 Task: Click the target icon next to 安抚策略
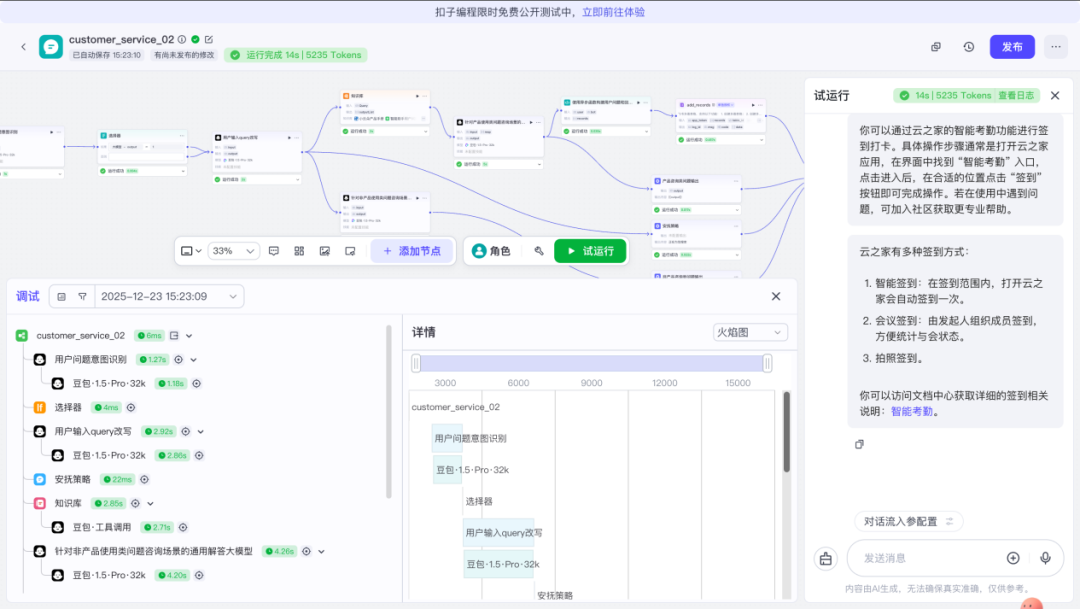pos(146,479)
